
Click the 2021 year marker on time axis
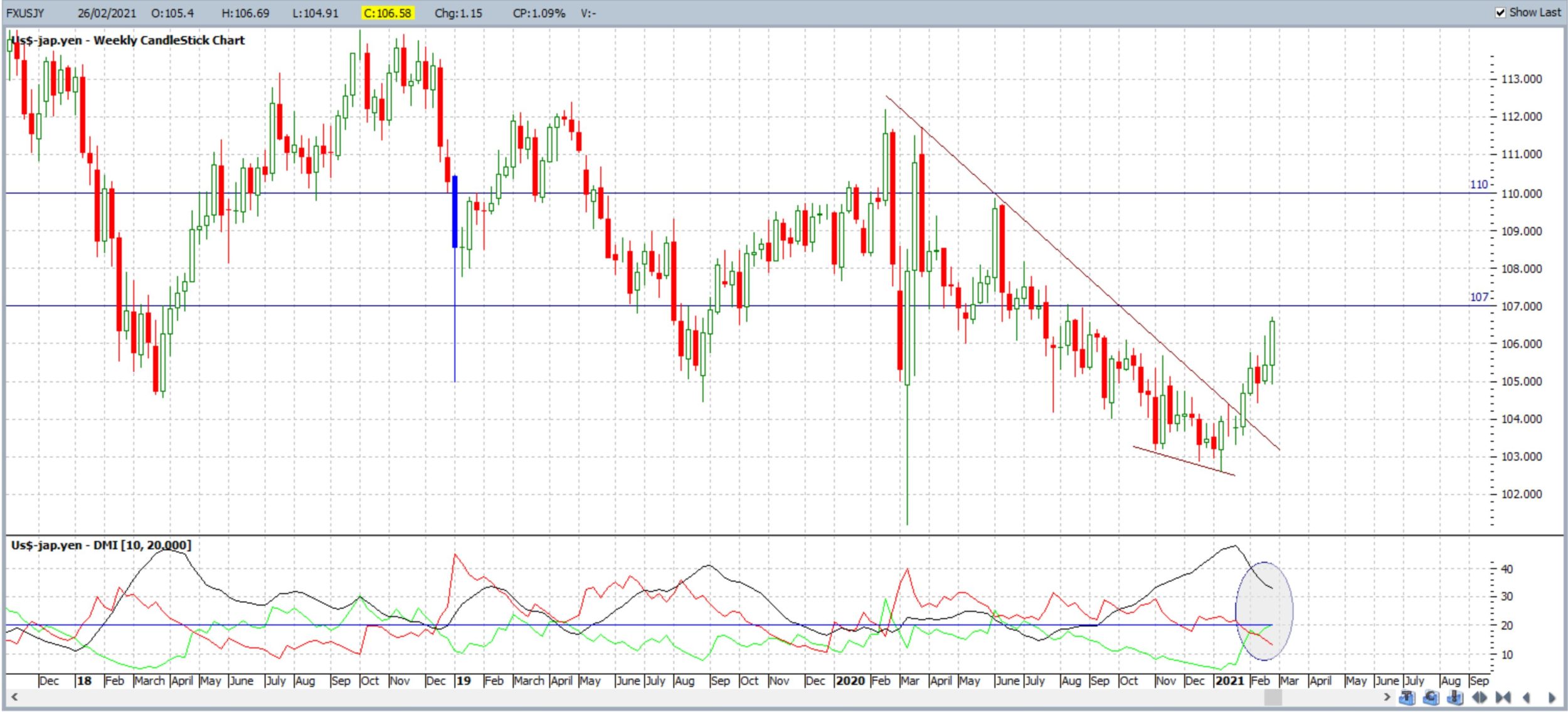[1229, 681]
